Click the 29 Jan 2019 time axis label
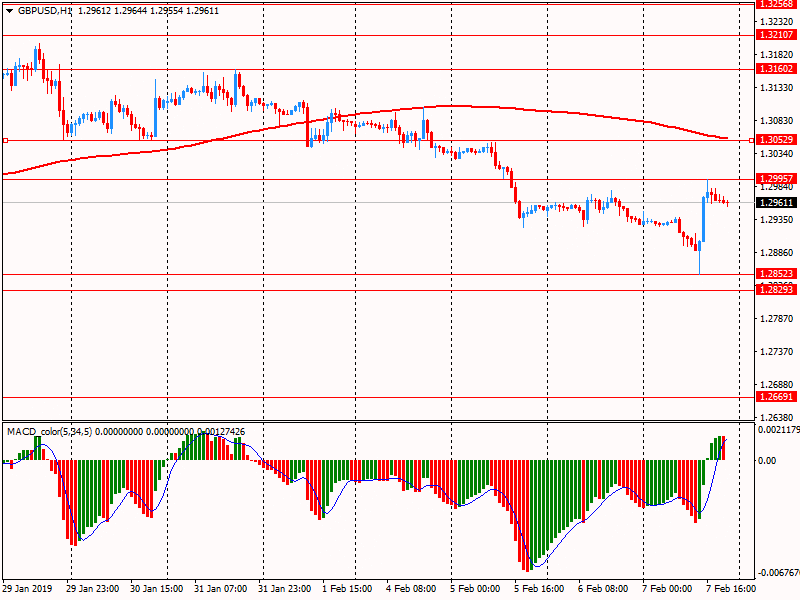This screenshot has width=800, height=600. pos(28,590)
